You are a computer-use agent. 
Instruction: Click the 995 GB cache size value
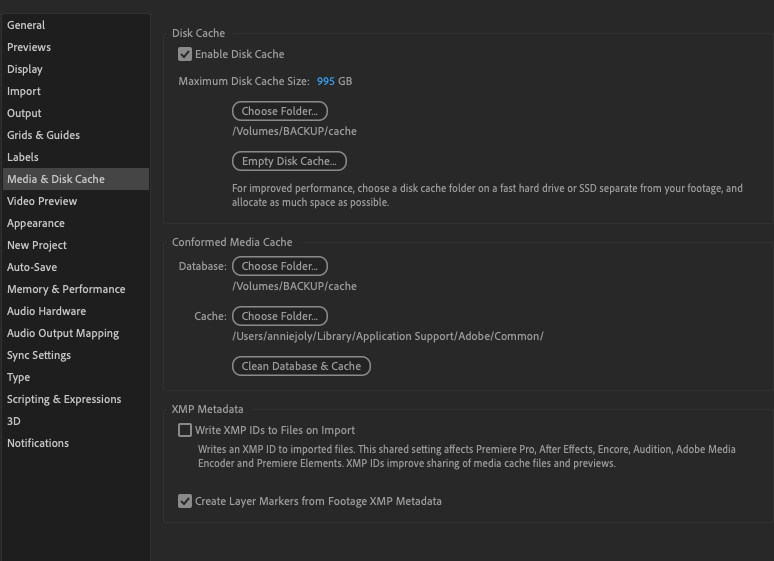click(x=326, y=81)
